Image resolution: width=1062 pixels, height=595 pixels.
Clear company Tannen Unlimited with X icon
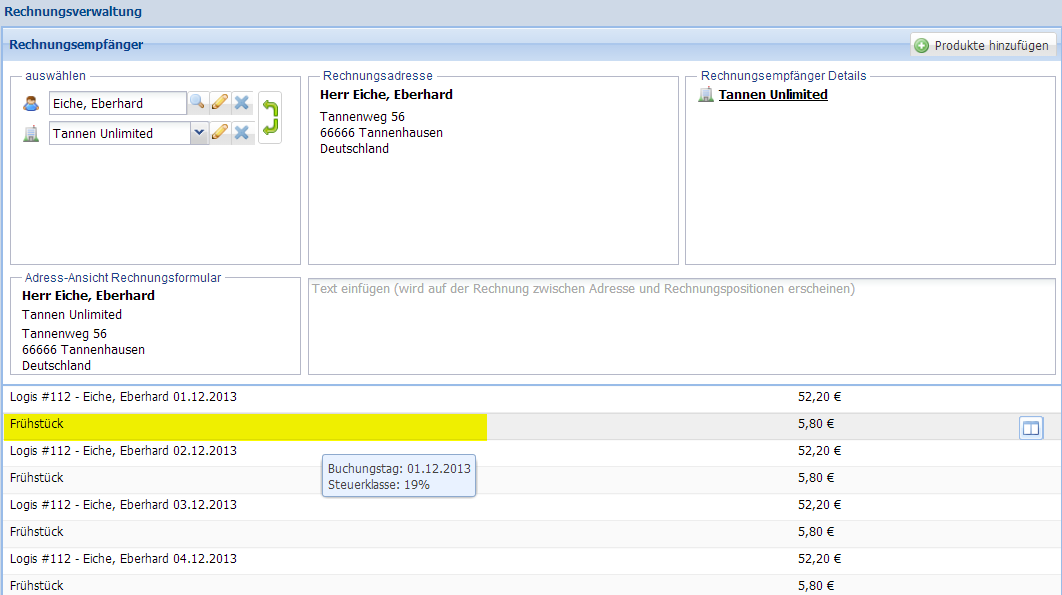241,133
